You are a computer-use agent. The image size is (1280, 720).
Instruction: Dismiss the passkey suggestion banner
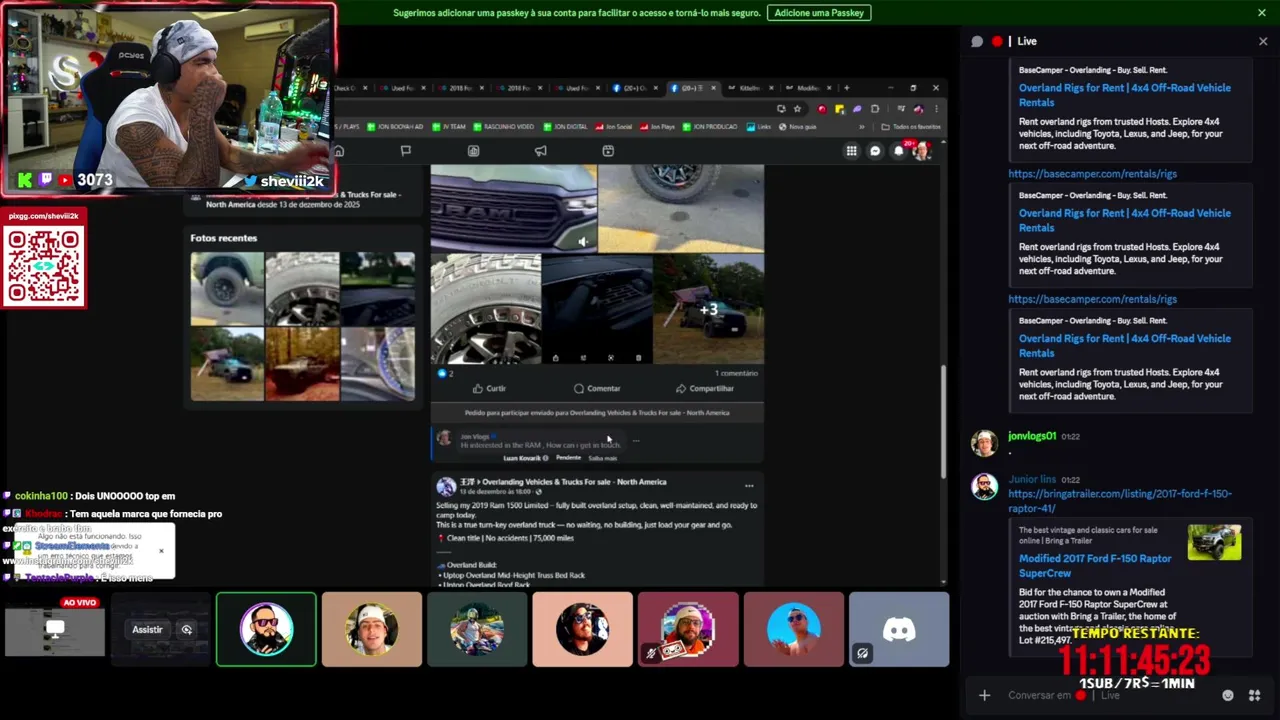(x=1262, y=13)
